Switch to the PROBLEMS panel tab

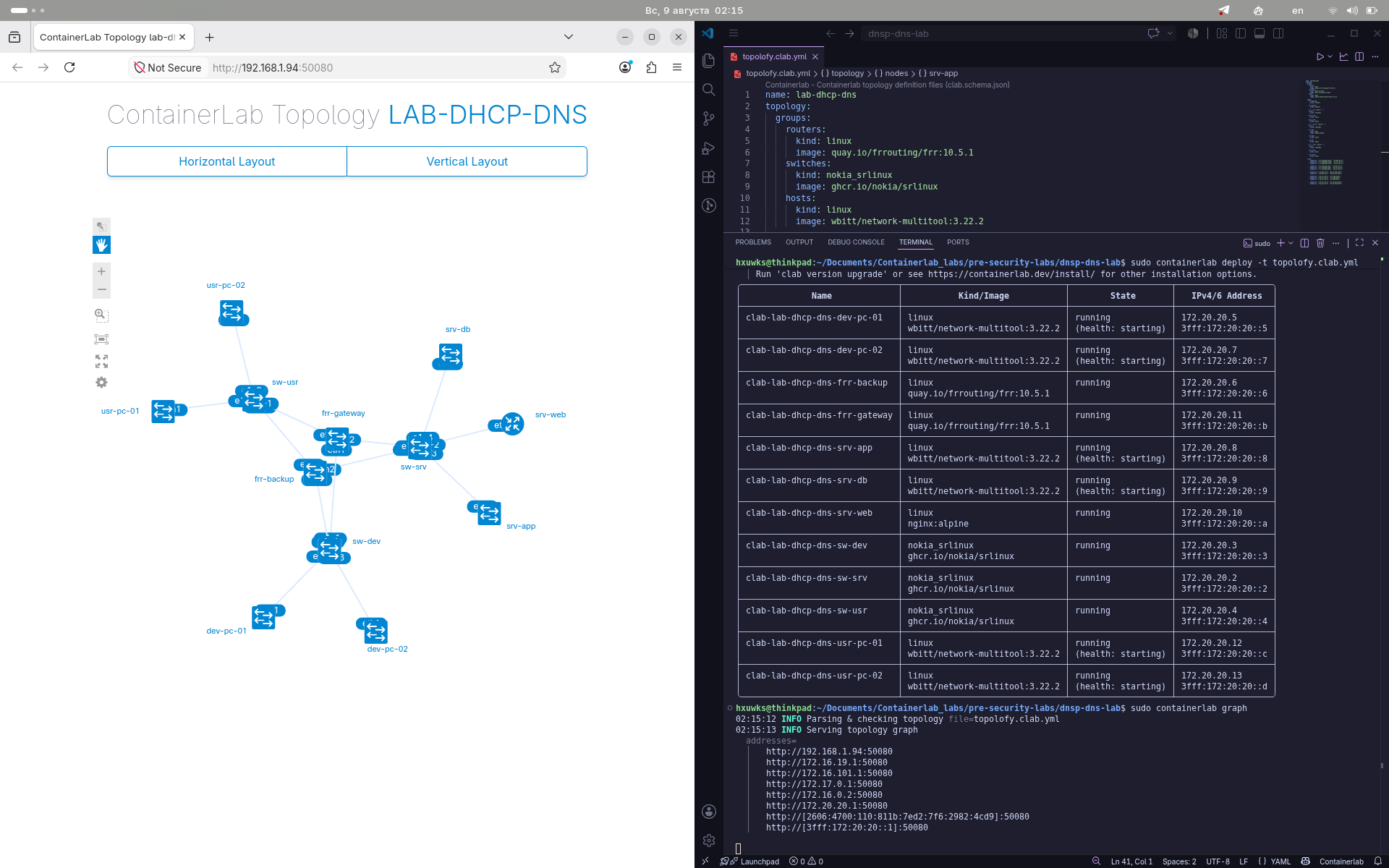click(753, 242)
